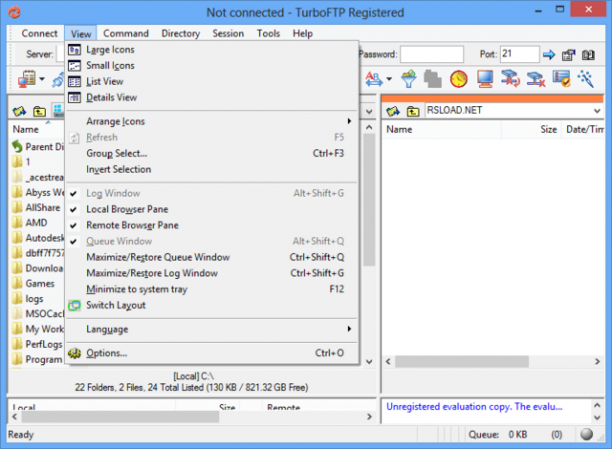This screenshot has width=612, height=449.
Task: Click the gray status ball indicator
Action: tap(586, 434)
